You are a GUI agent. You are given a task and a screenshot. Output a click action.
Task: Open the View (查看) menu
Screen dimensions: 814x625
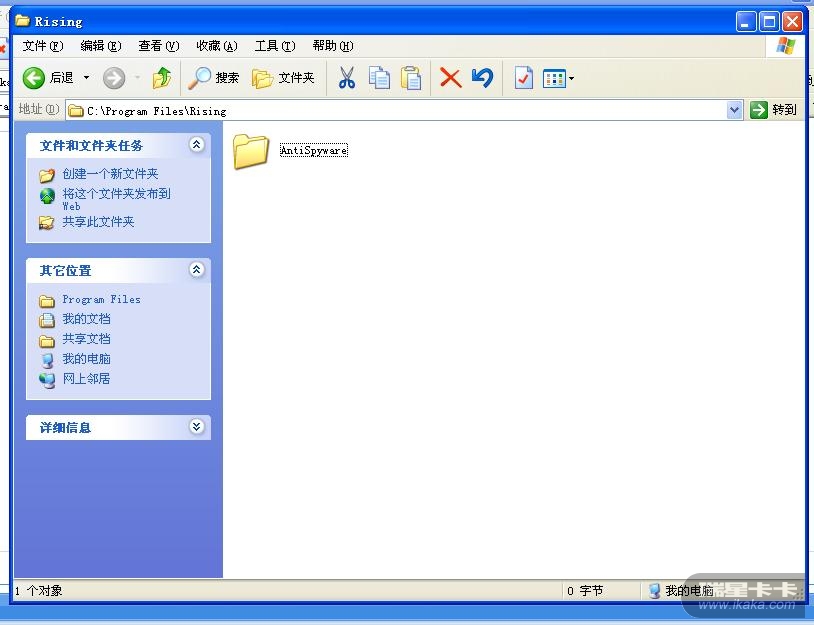[x=158, y=46]
